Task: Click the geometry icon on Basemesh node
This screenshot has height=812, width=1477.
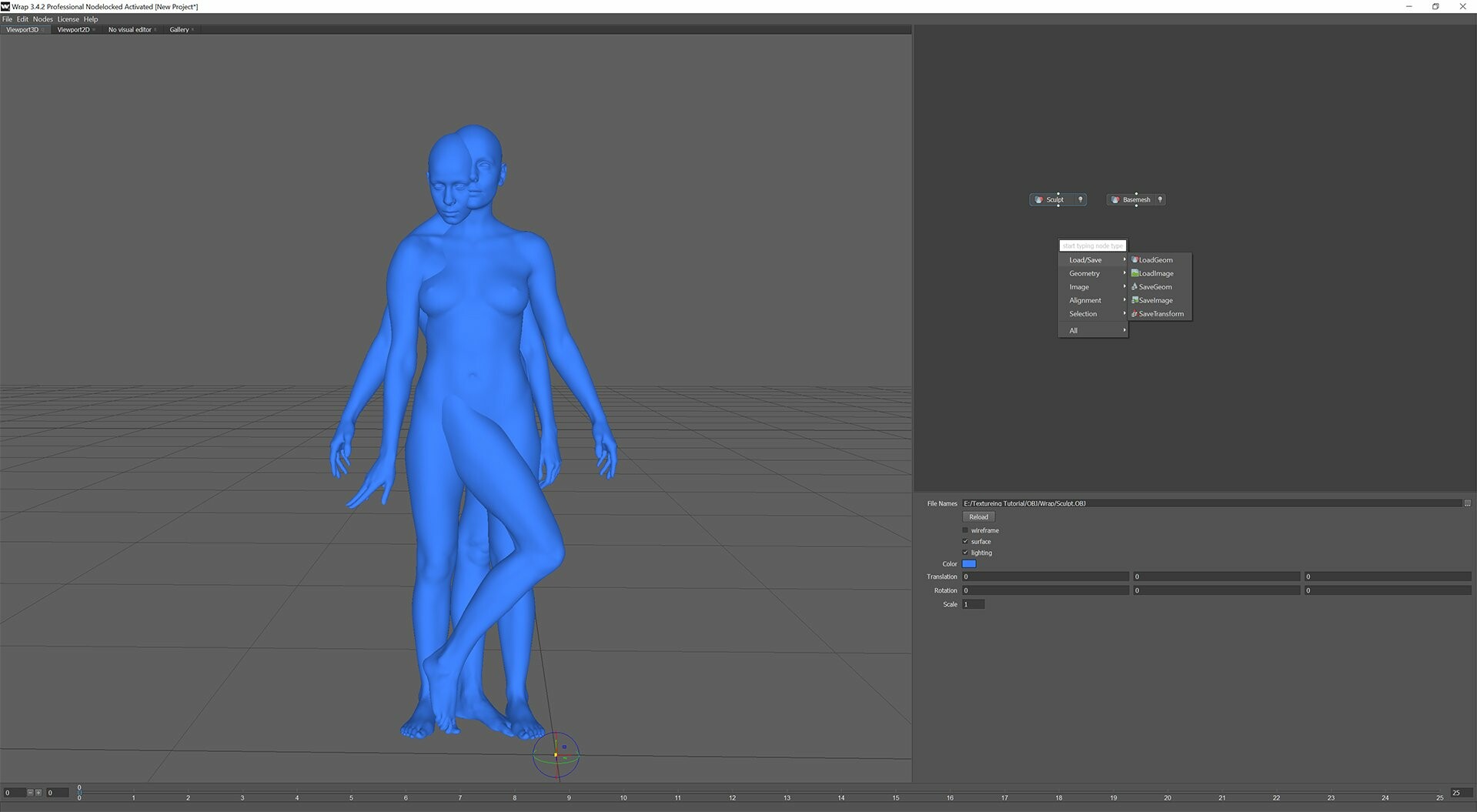Action: [1115, 200]
